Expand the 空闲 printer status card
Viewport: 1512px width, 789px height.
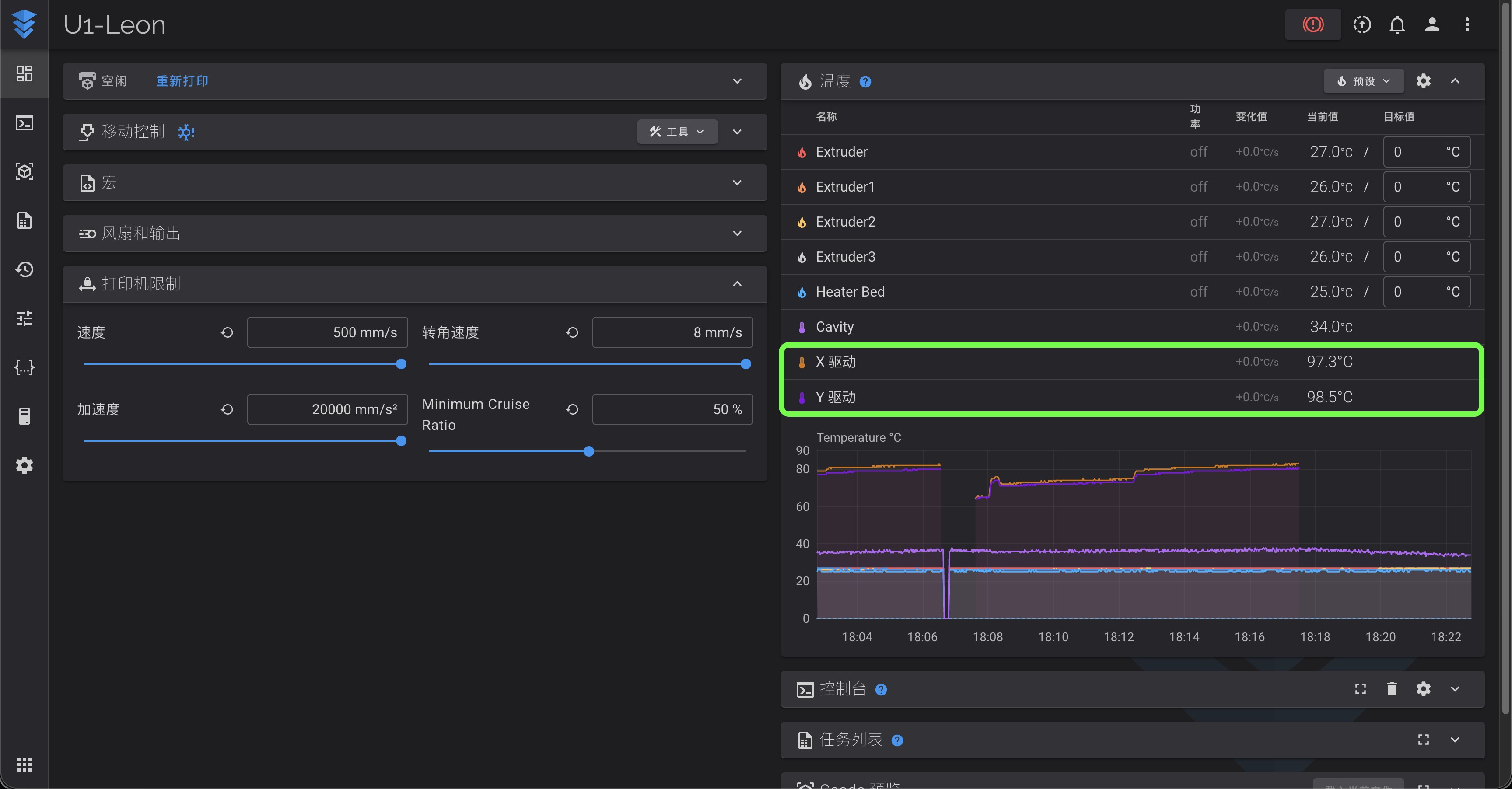pos(737,81)
